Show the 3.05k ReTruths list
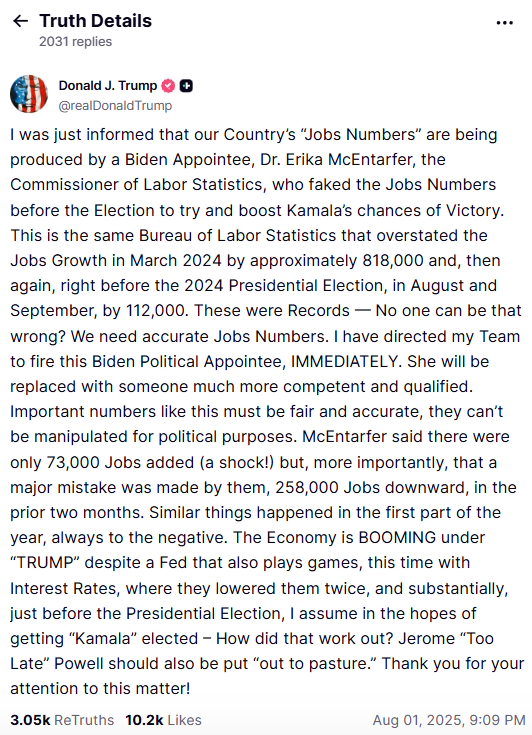Image resolution: width=532 pixels, height=735 pixels. click(x=62, y=720)
